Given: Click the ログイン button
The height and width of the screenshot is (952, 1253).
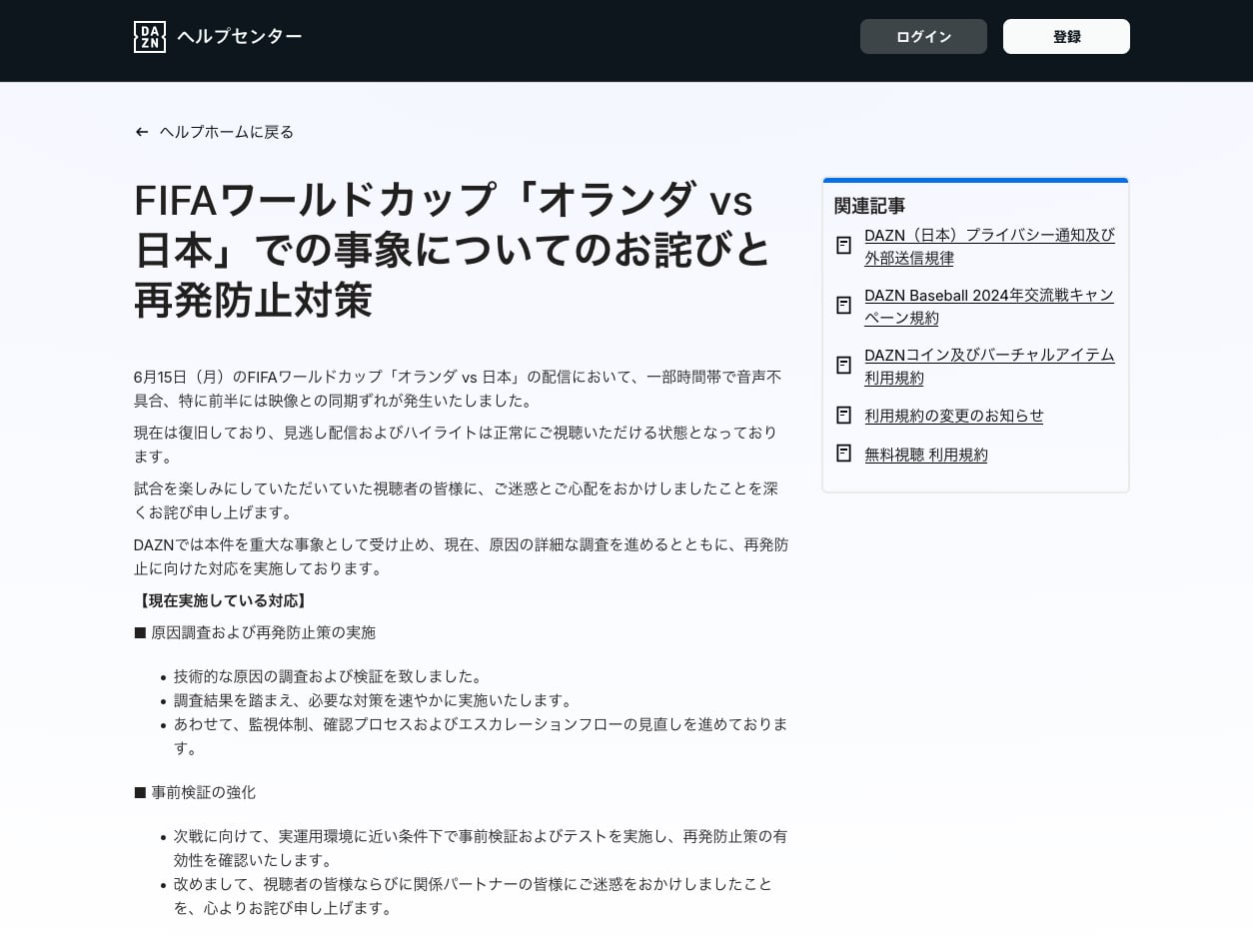Looking at the screenshot, I should 923,37.
